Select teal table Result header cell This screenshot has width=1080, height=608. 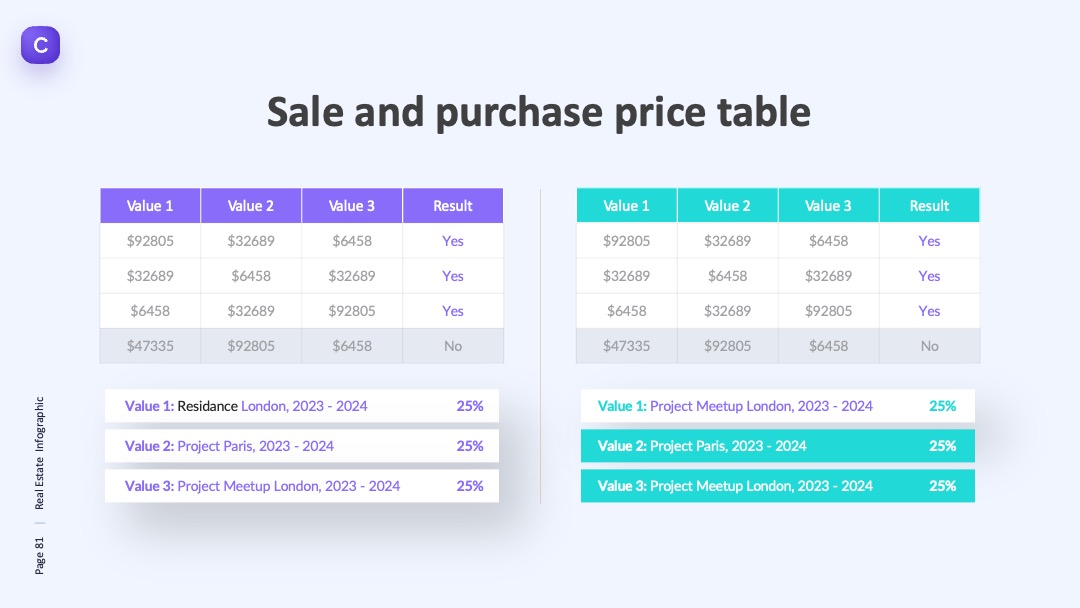coord(929,206)
